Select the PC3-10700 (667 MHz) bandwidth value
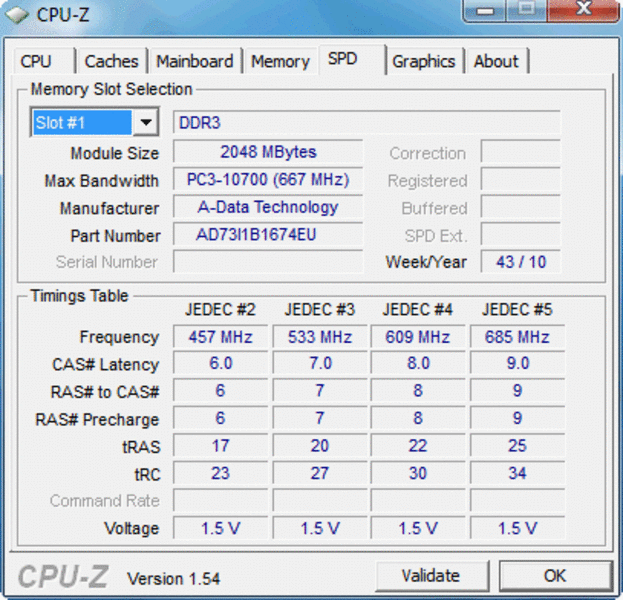Screen dimensions: 623x600 [x=268, y=179]
